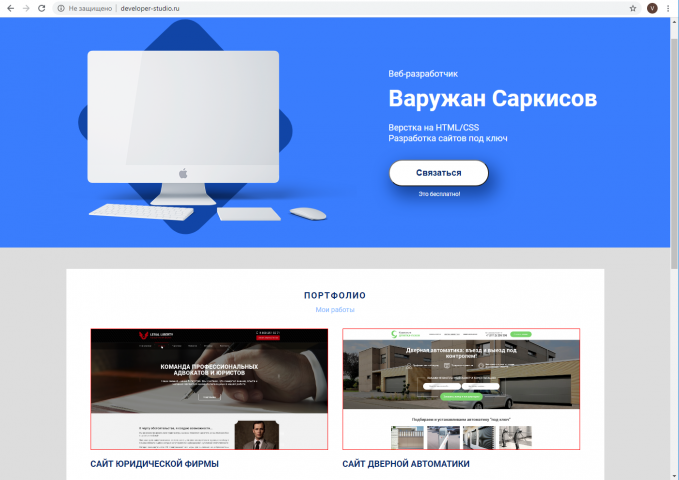The height and width of the screenshot is (480, 679).
Task: Open the door automation site thumbnail
Action: [461, 389]
